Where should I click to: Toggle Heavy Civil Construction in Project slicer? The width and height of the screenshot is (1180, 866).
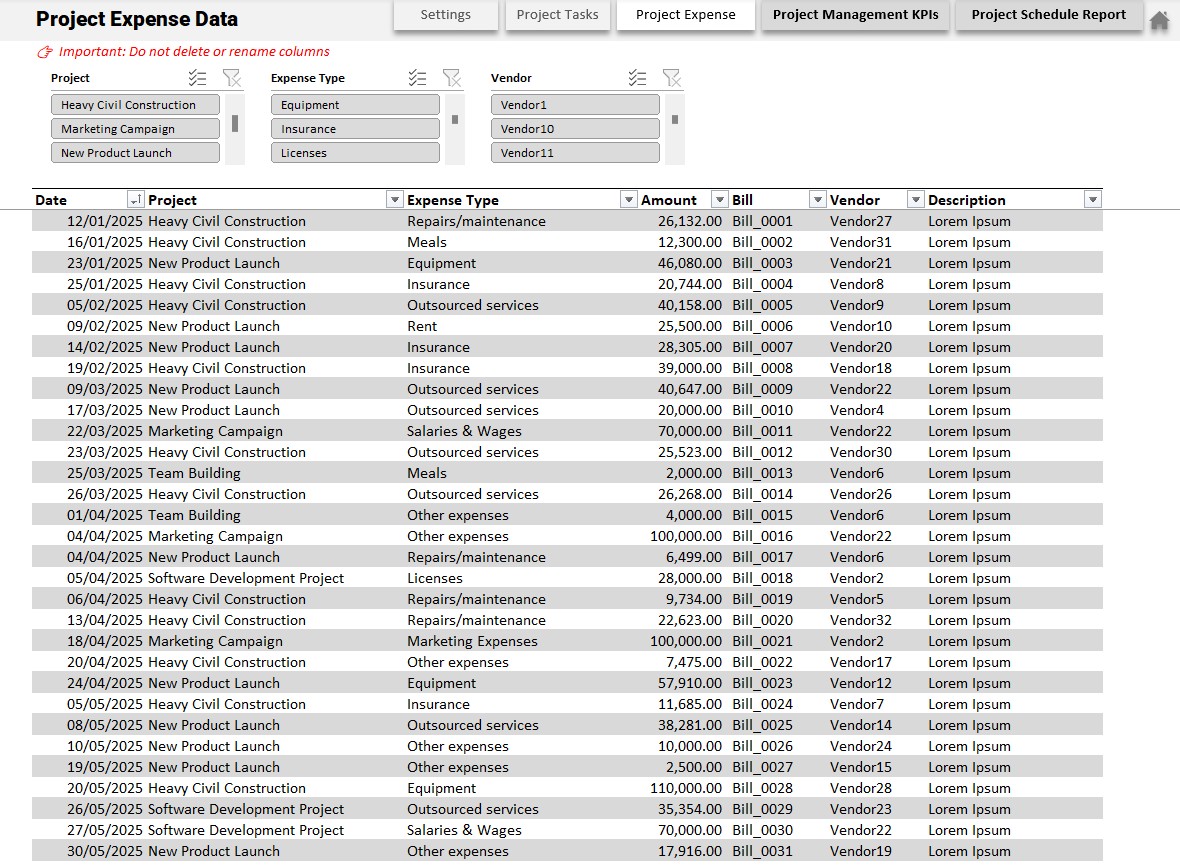click(135, 103)
